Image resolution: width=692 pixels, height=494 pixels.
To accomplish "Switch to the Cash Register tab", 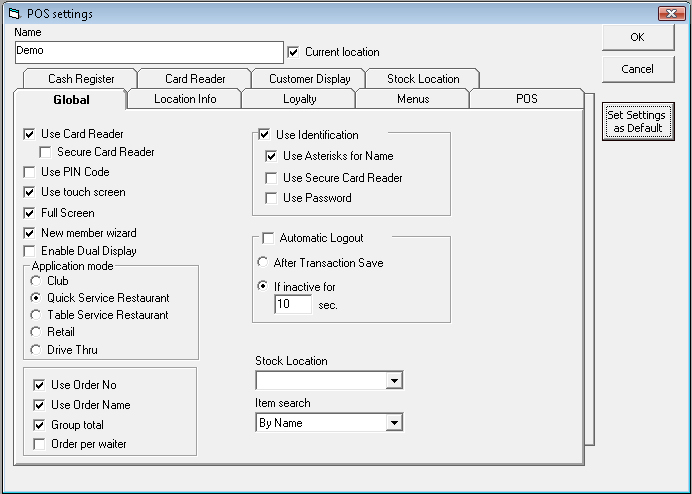I will [x=81, y=79].
